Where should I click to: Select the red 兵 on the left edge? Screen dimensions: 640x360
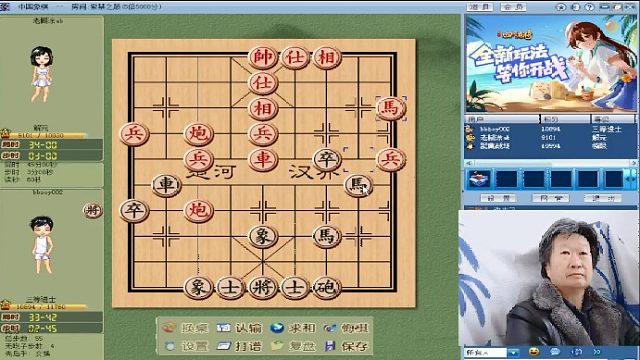coord(134,134)
